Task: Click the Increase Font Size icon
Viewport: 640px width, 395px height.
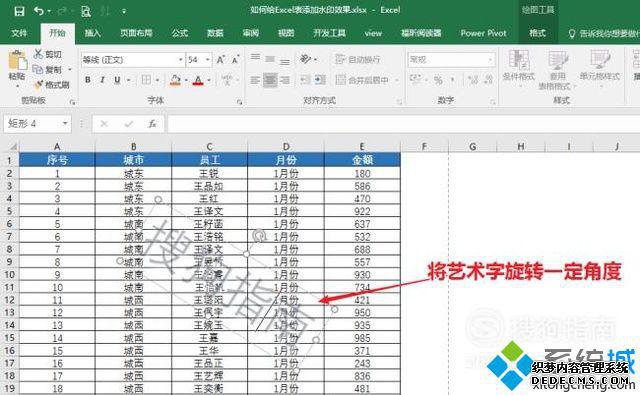Action: tap(221, 60)
